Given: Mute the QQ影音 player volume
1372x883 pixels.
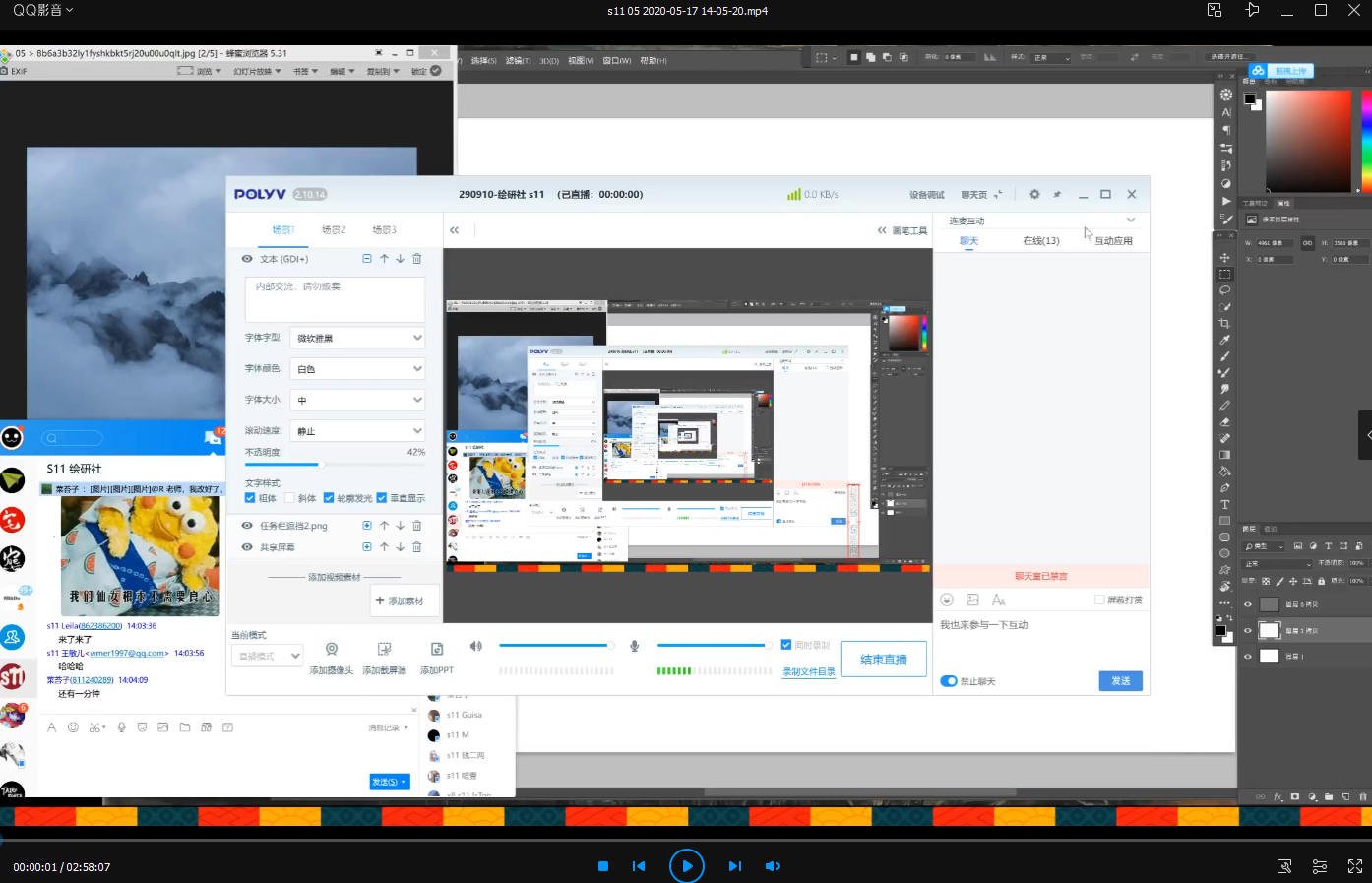Looking at the screenshot, I should 773,866.
